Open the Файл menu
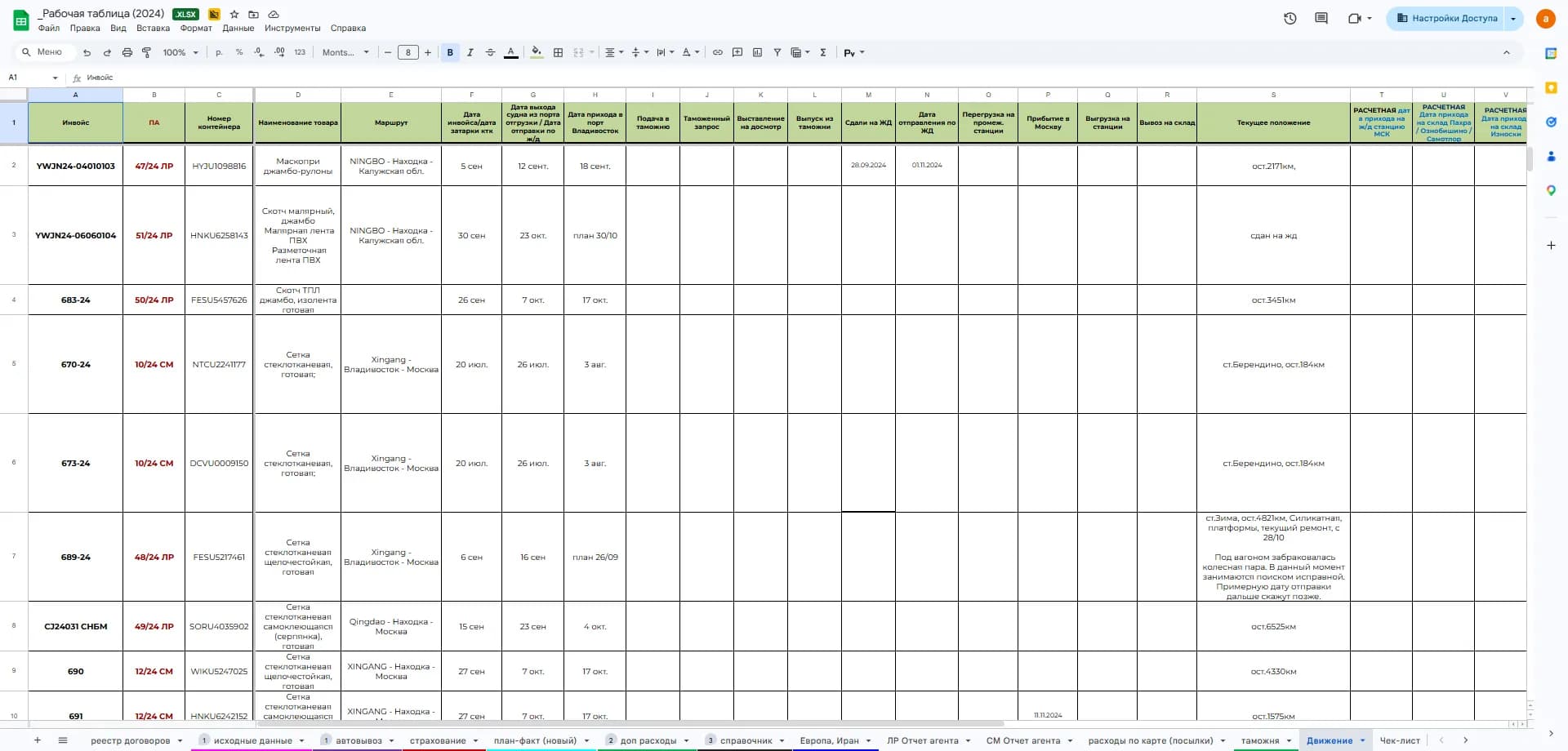 tap(49, 28)
